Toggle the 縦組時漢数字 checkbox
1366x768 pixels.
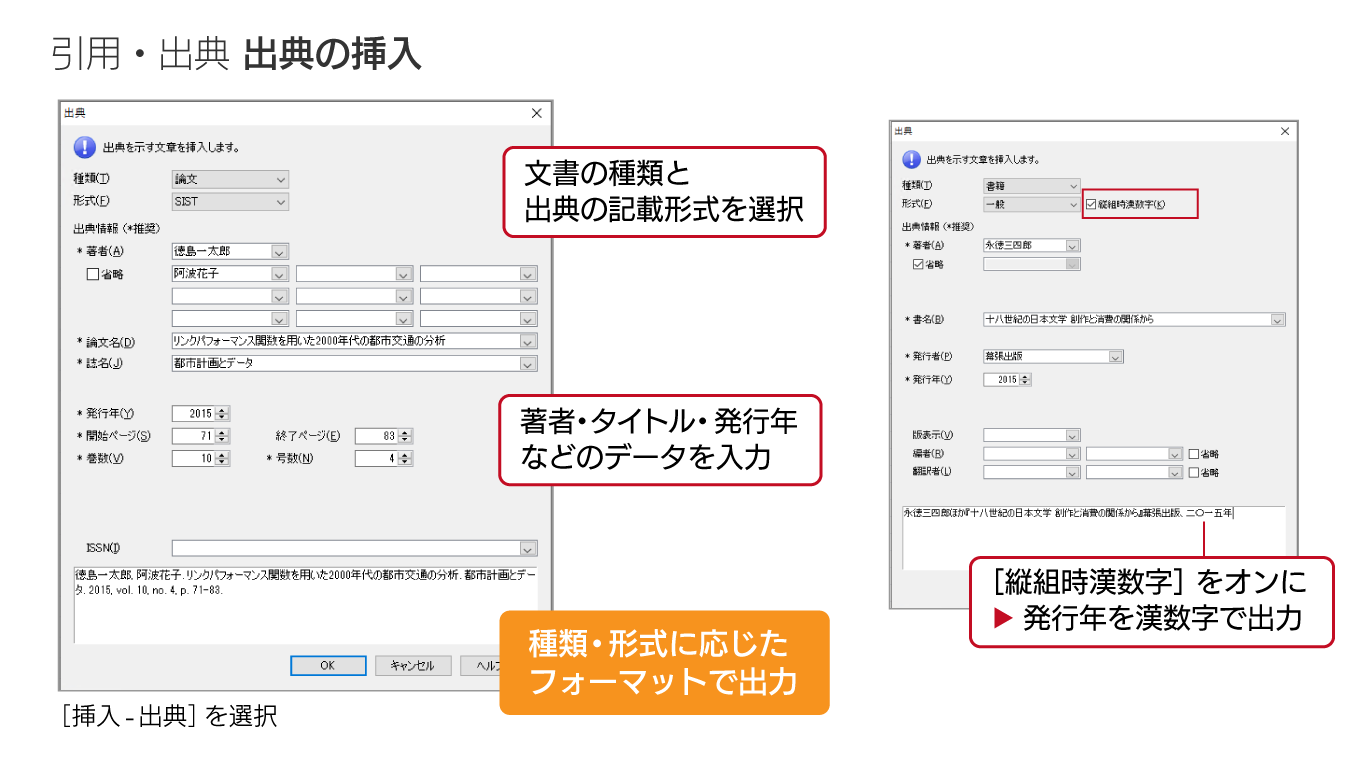point(1091,204)
